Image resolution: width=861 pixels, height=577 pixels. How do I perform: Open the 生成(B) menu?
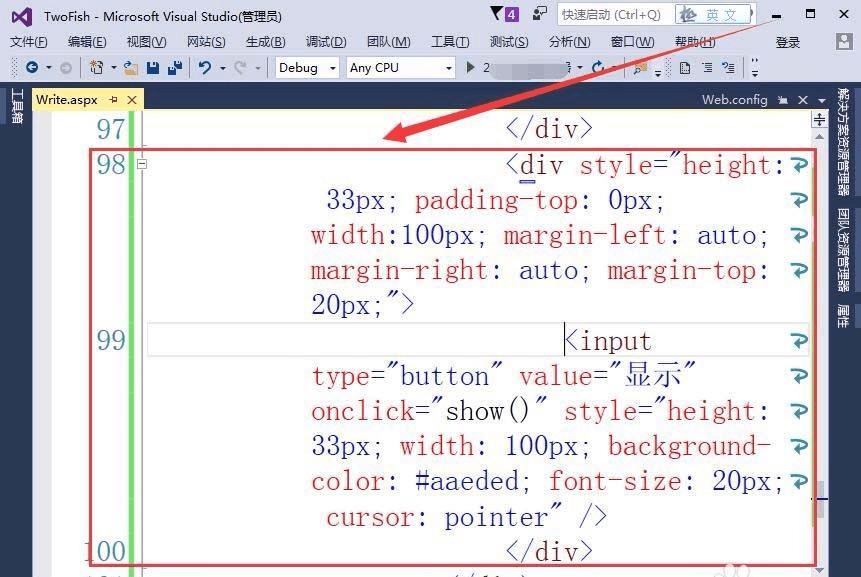265,42
